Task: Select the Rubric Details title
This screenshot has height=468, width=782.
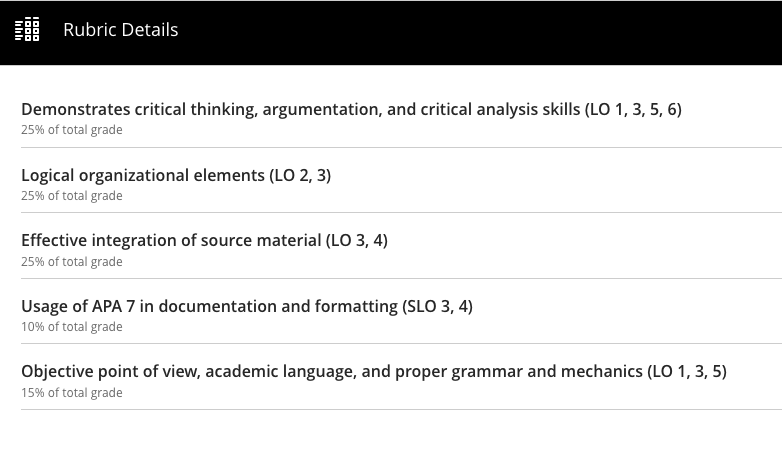Action: [121, 30]
